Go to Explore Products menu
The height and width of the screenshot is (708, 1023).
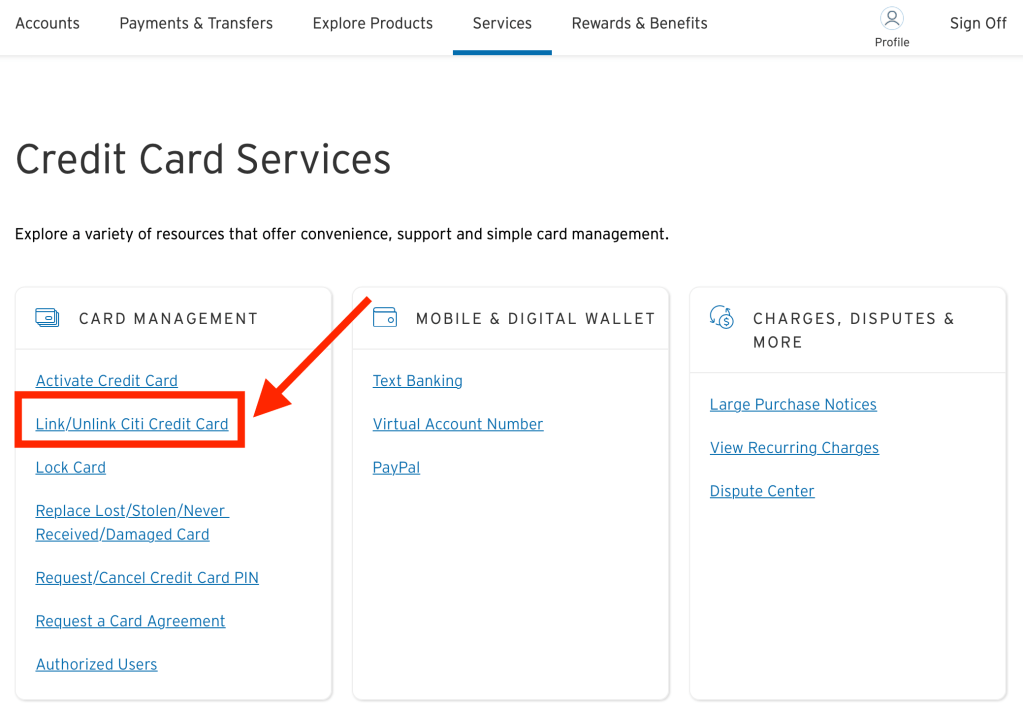372,23
